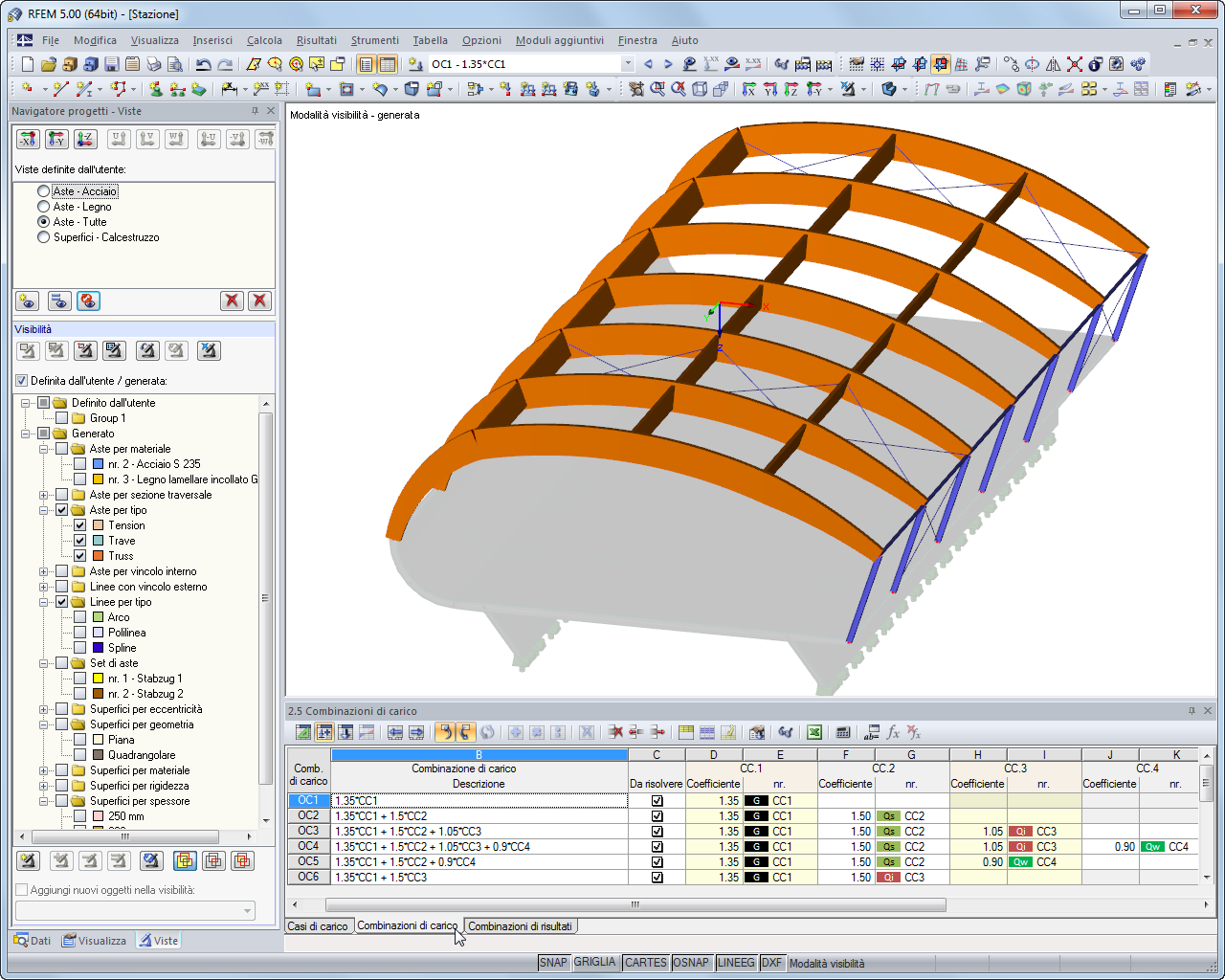The width and height of the screenshot is (1225, 980).
Task: Click yellow swatch for 'Stabzug 1'
Action: (x=99, y=679)
